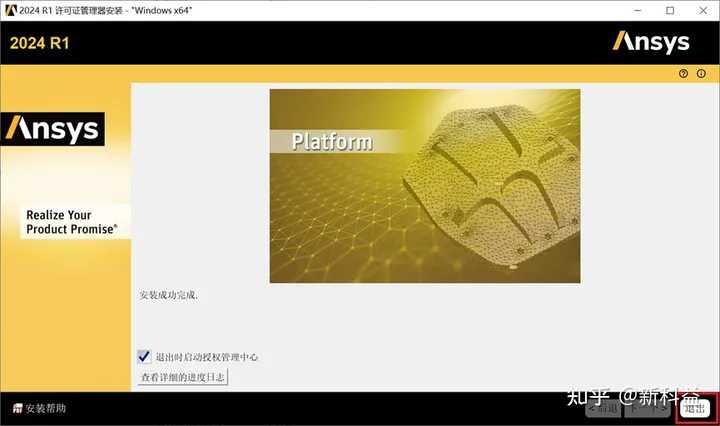The height and width of the screenshot is (426, 720).
Task: Click the Platform banner image
Action: pyautogui.click(x=425, y=186)
